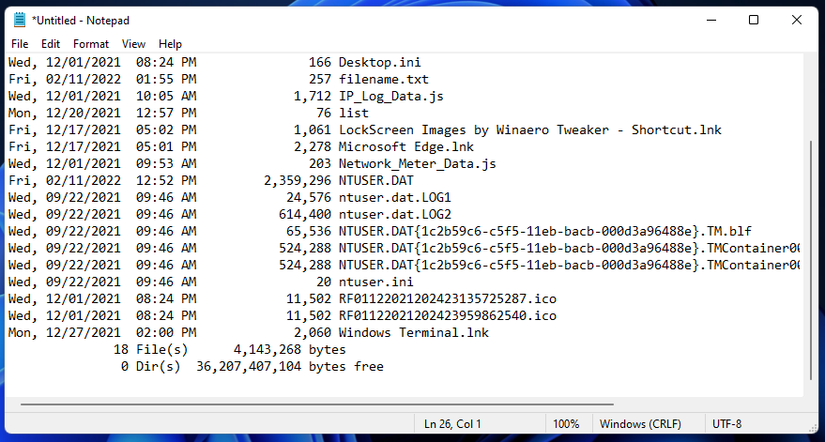Open the View menu
This screenshot has height=442, width=825.
[134, 44]
